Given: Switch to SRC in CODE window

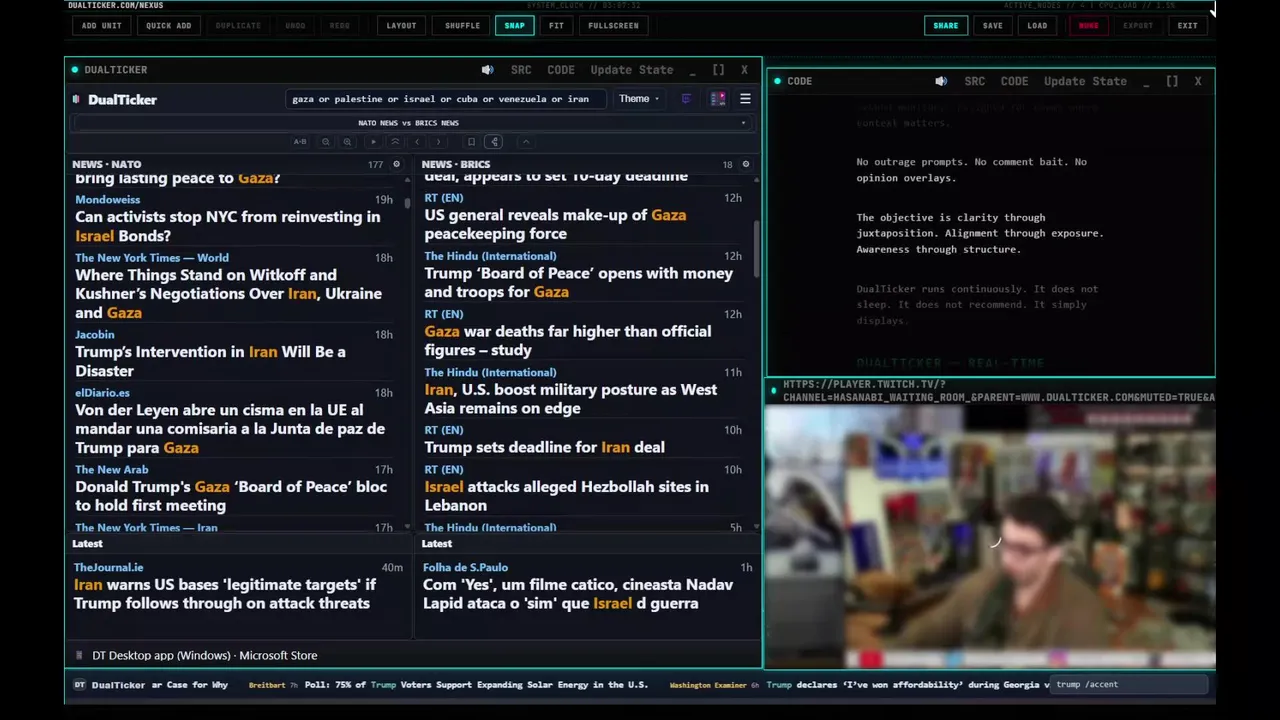Looking at the screenshot, I should [x=975, y=81].
